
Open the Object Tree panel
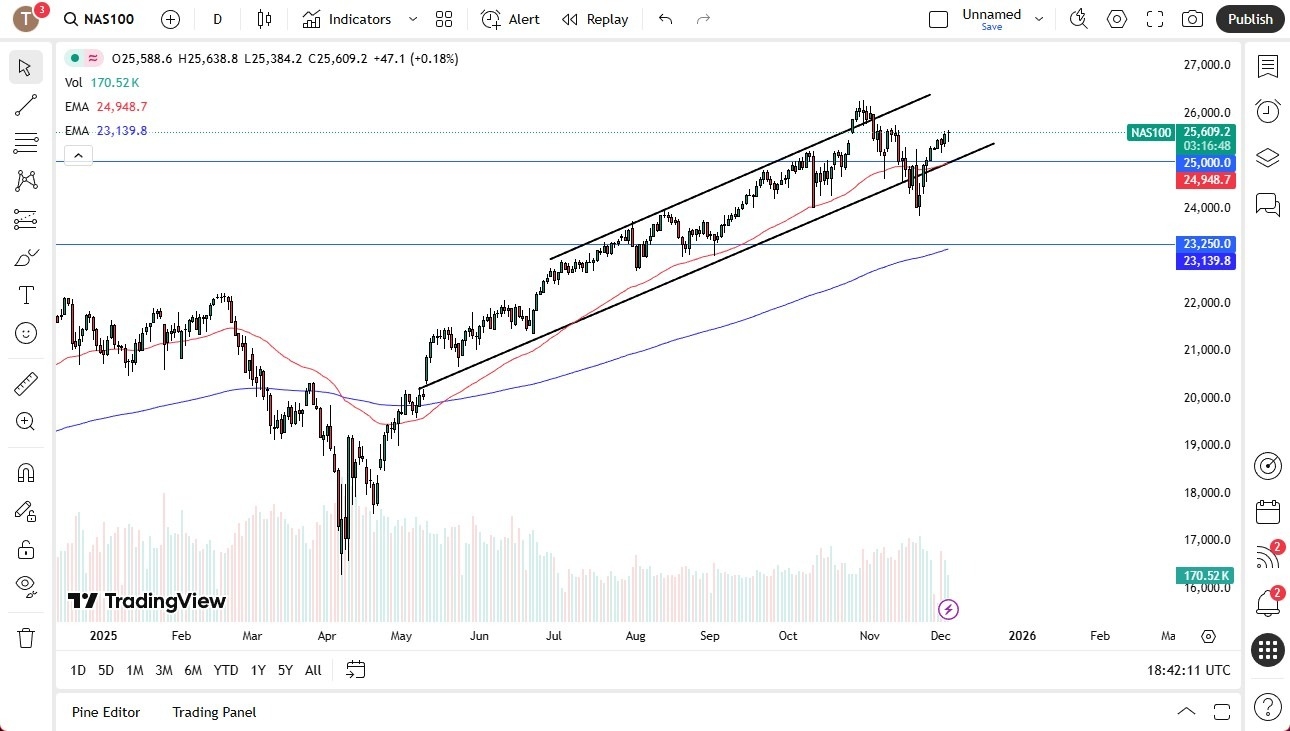1268,157
